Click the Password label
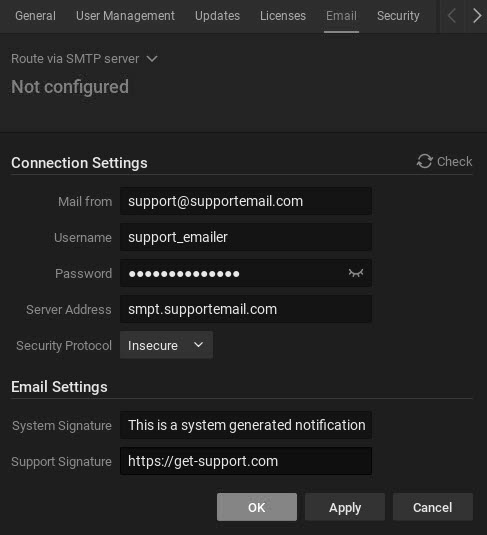The image size is (487, 535). 84,274
